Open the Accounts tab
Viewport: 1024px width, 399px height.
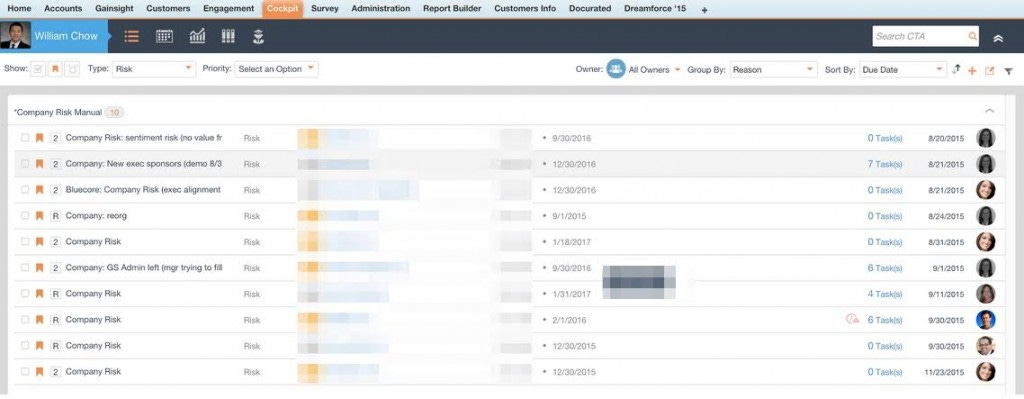tap(63, 9)
